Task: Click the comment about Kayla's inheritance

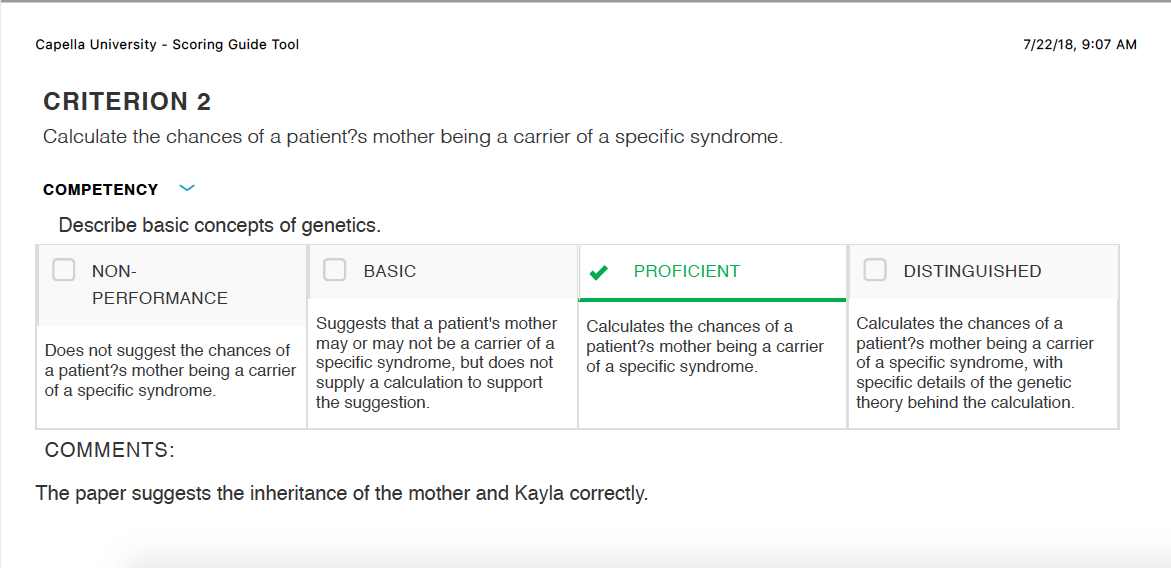Action: [342, 494]
